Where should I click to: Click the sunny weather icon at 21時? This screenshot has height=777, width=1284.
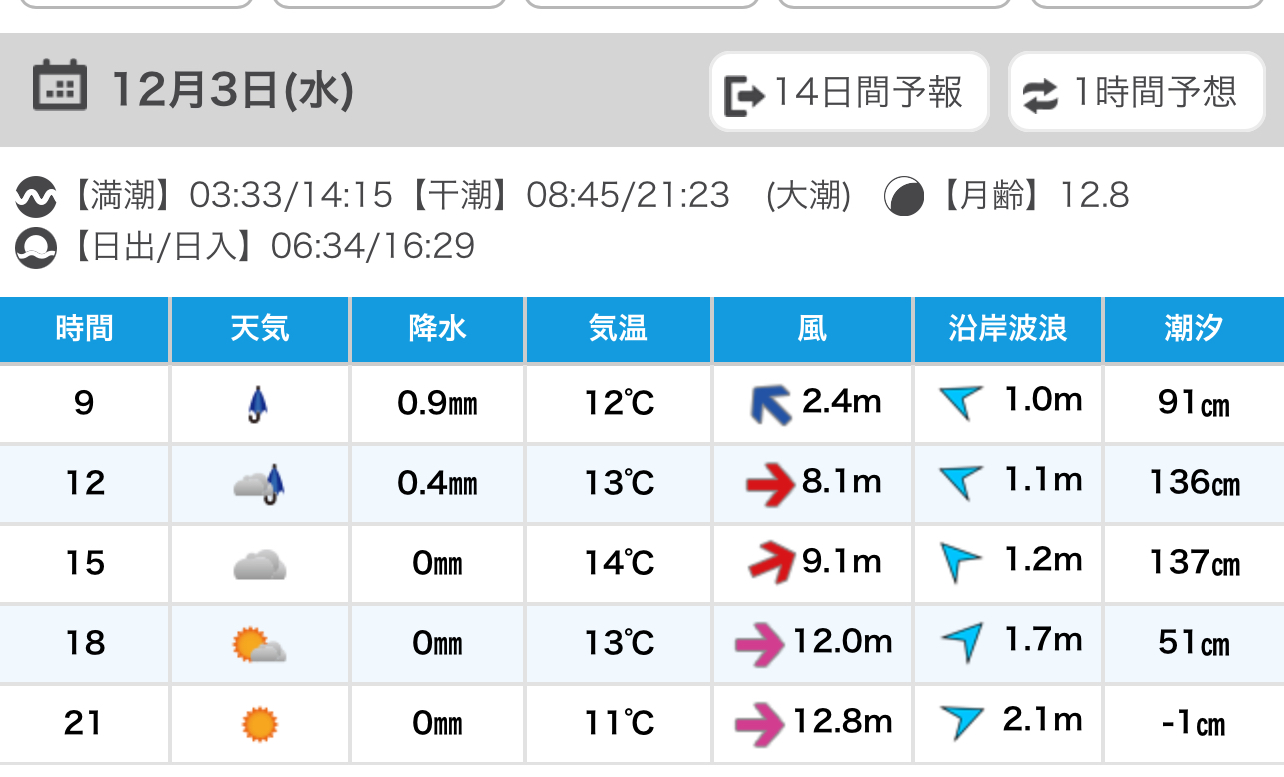[260, 724]
